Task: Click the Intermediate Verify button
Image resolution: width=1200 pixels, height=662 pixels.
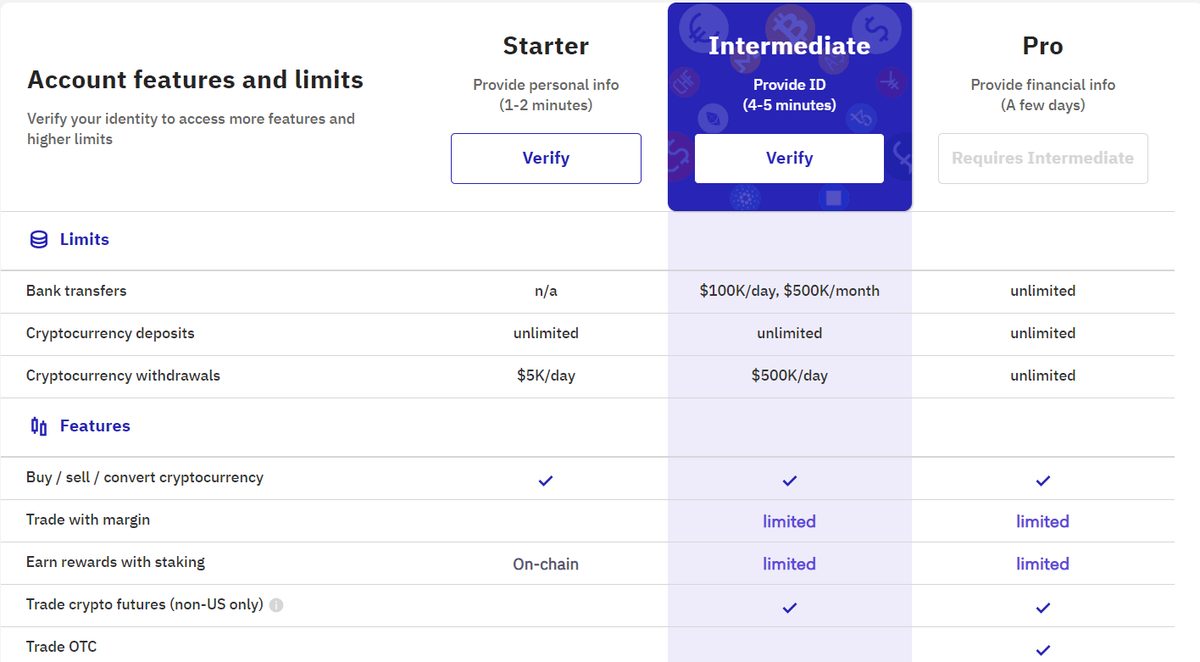Action: (789, 158)
